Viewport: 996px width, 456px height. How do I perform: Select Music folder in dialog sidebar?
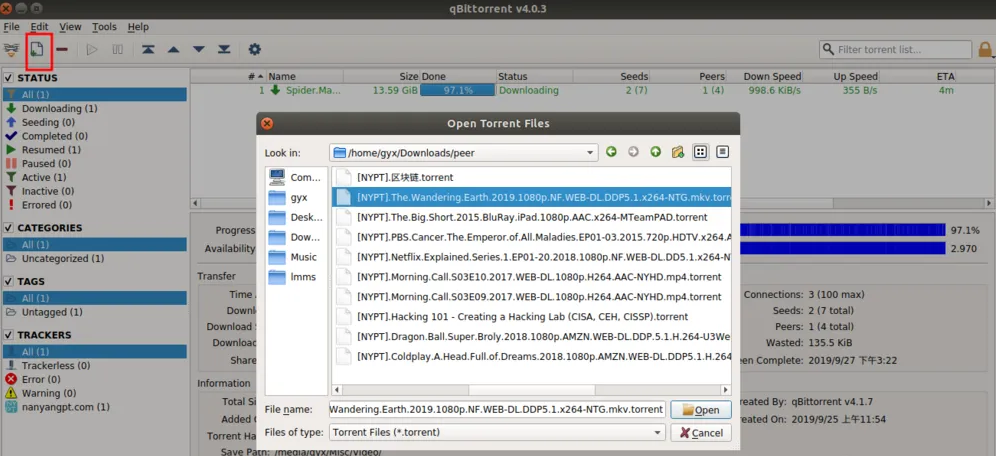pos(296,257)
